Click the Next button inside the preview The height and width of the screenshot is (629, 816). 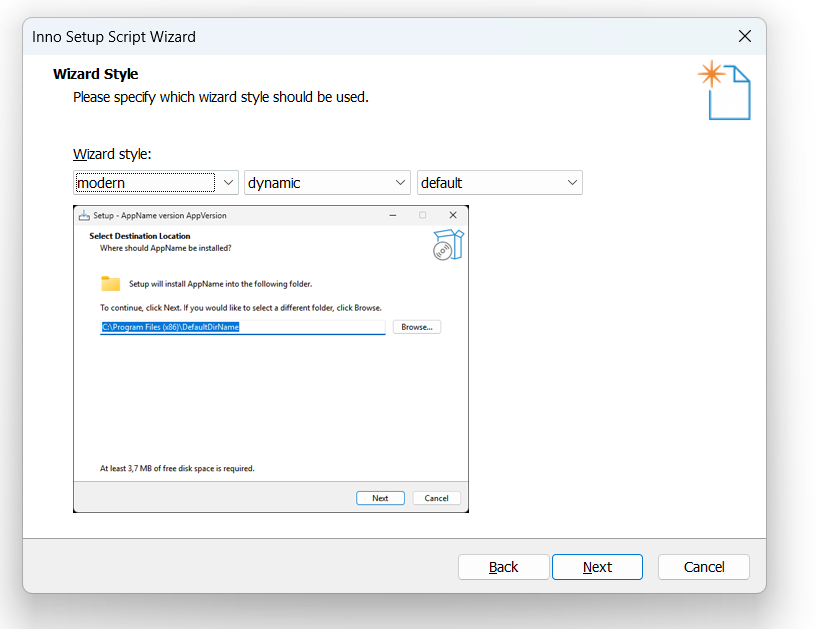[380, 498]
